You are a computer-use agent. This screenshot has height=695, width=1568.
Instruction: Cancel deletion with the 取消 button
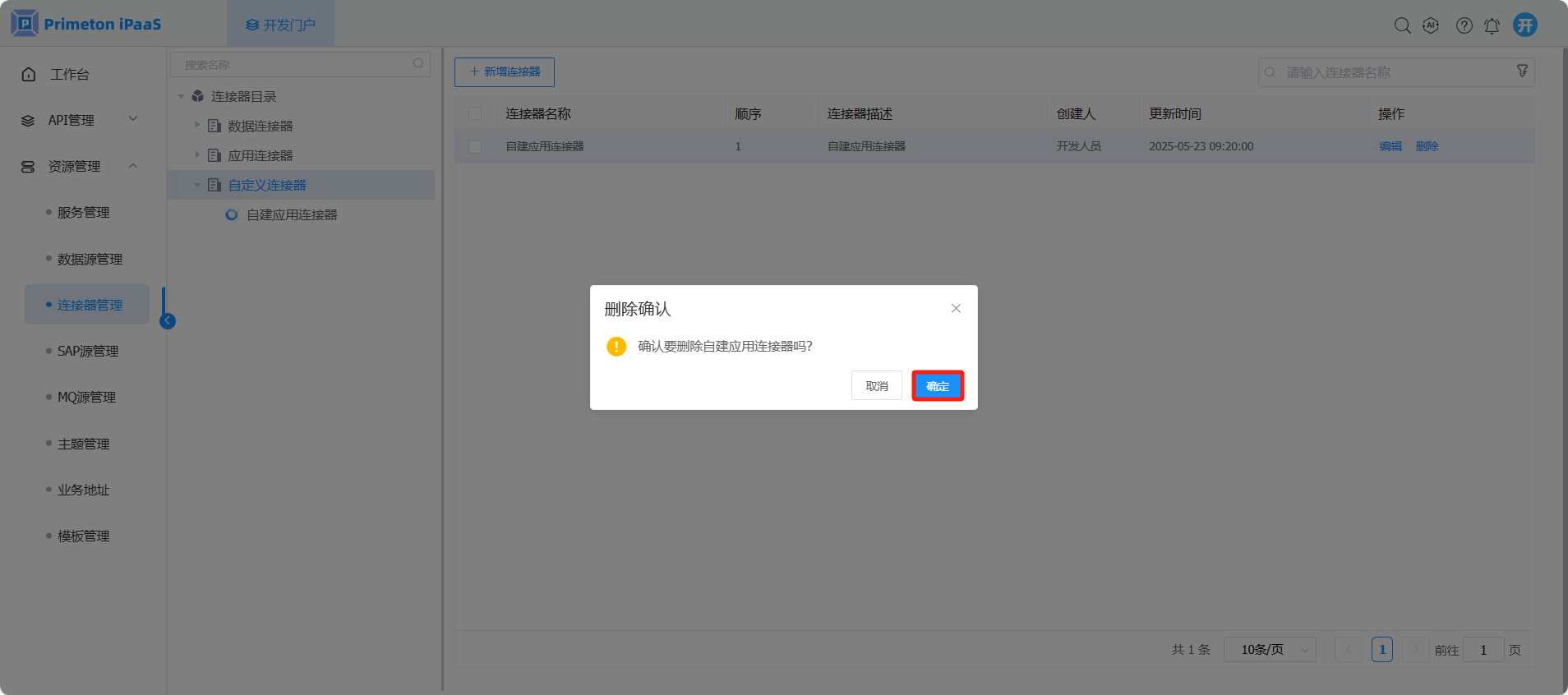tap(876, 386)
